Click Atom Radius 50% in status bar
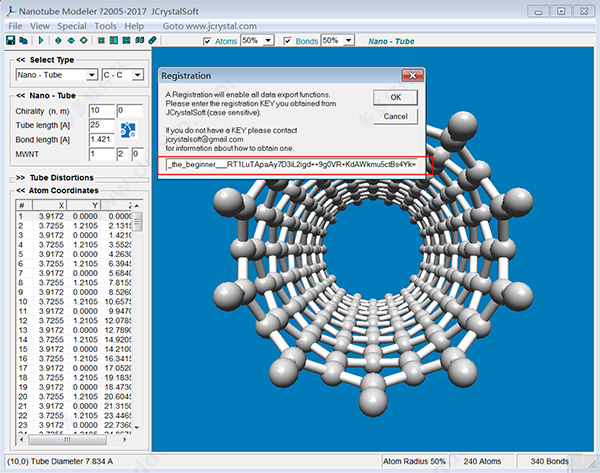Viewport: 600px width, 473px height. coord(414,461)
